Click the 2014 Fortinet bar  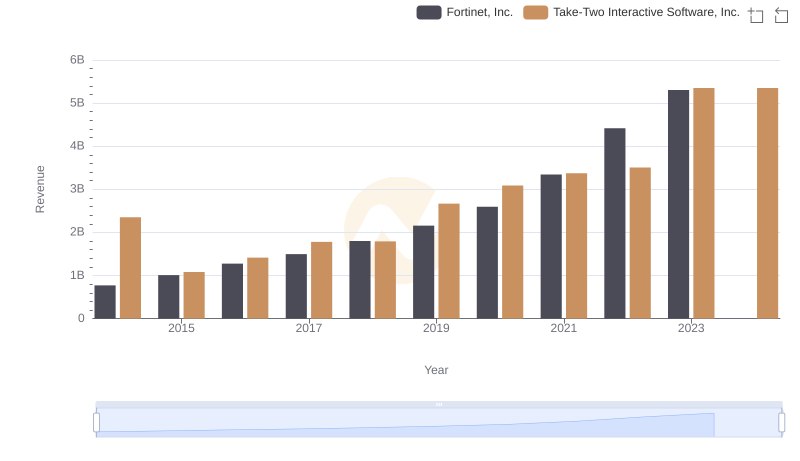[x=105, y=302]
